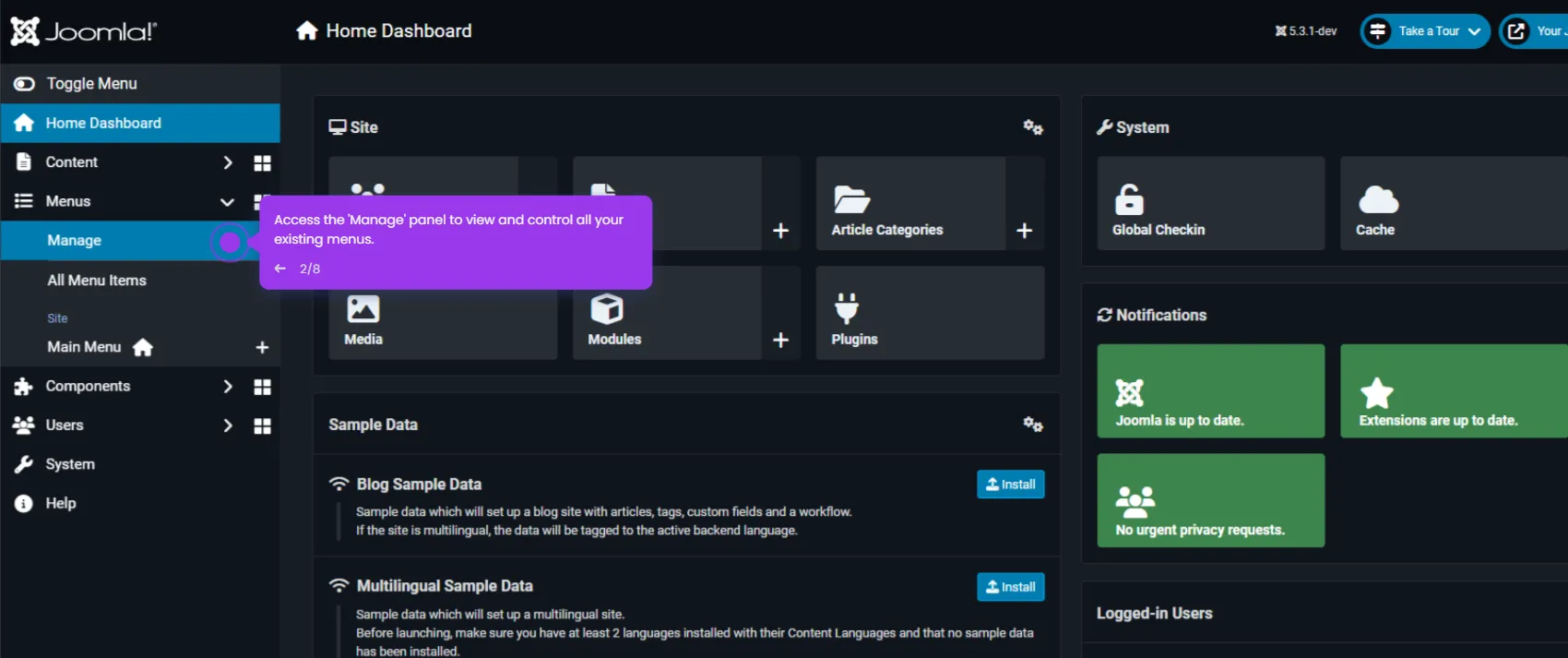Click the Site label under Menus

pos(57,318)
